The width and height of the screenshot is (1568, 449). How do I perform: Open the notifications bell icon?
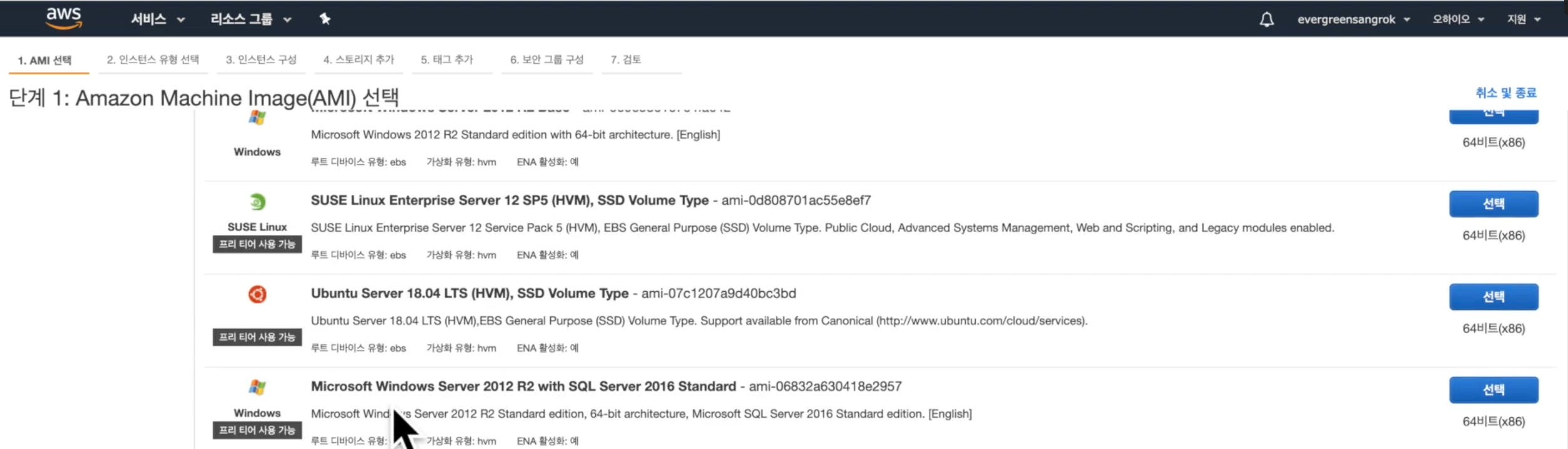1266,19
